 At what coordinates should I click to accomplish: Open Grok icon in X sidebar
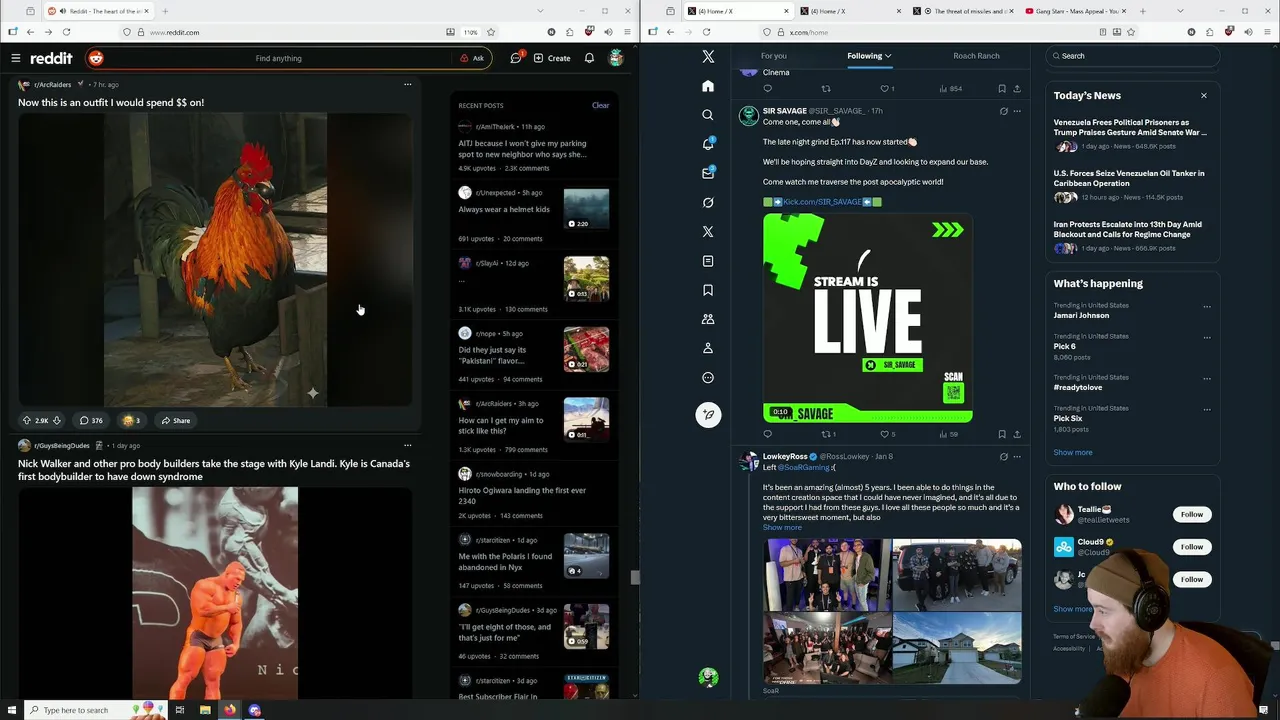pyautogui.click(x=708, y=202)
